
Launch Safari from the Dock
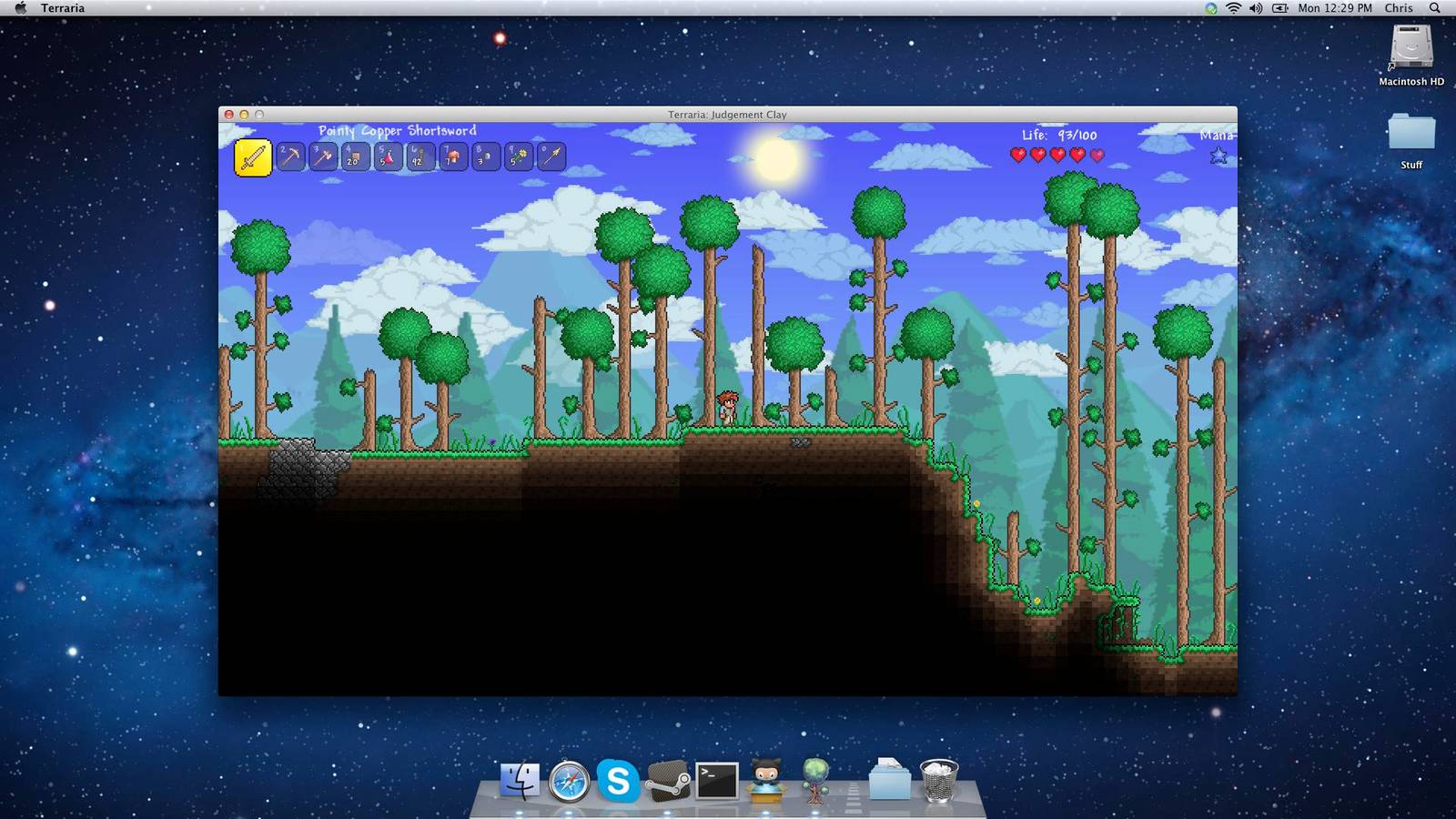[x=569, y=781]
